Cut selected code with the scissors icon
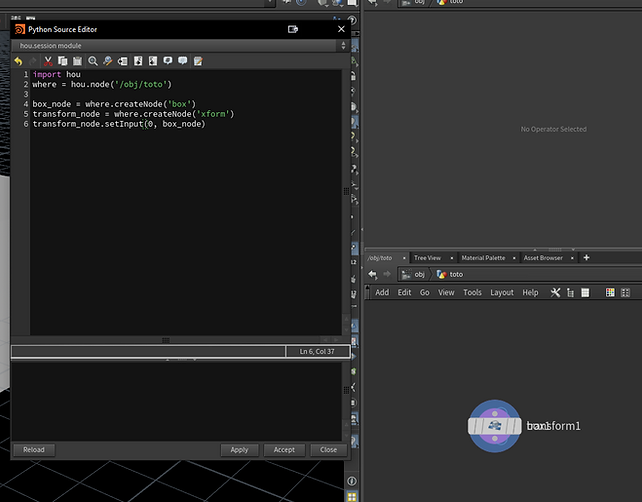Screen dimensions: 642x502 (48, 61)
